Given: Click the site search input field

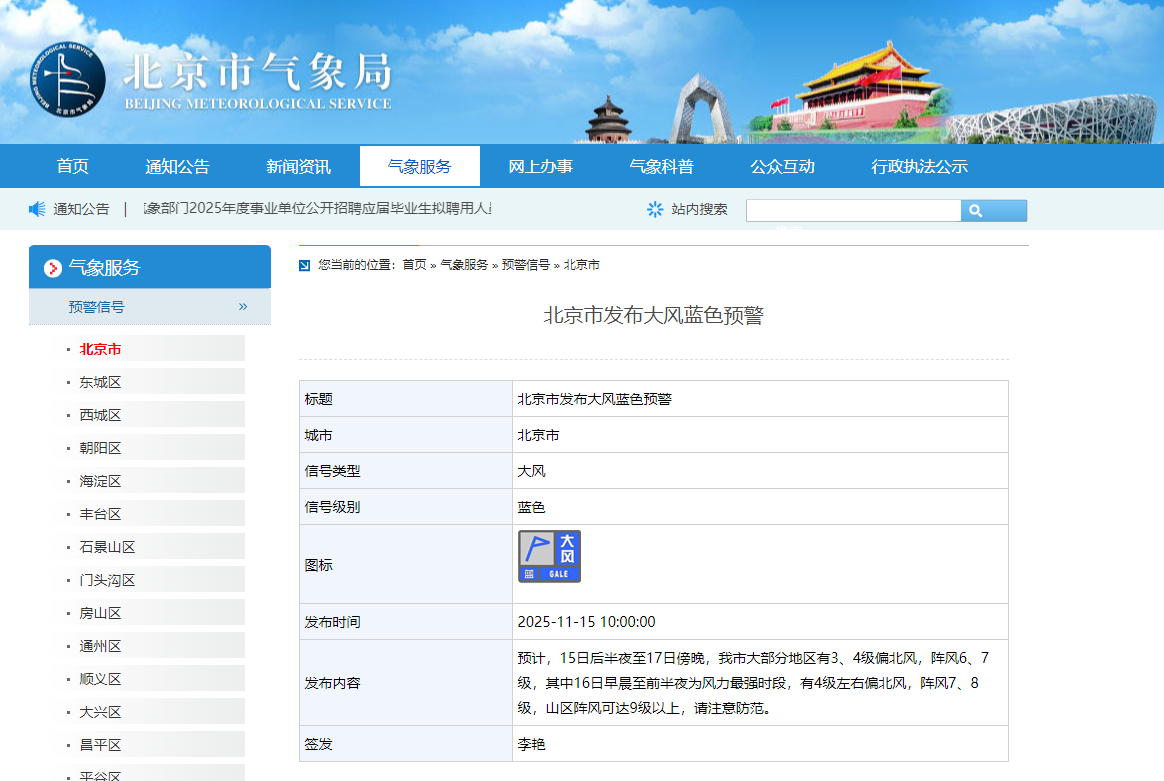Looking at the screenshot, I should (853, 210).
